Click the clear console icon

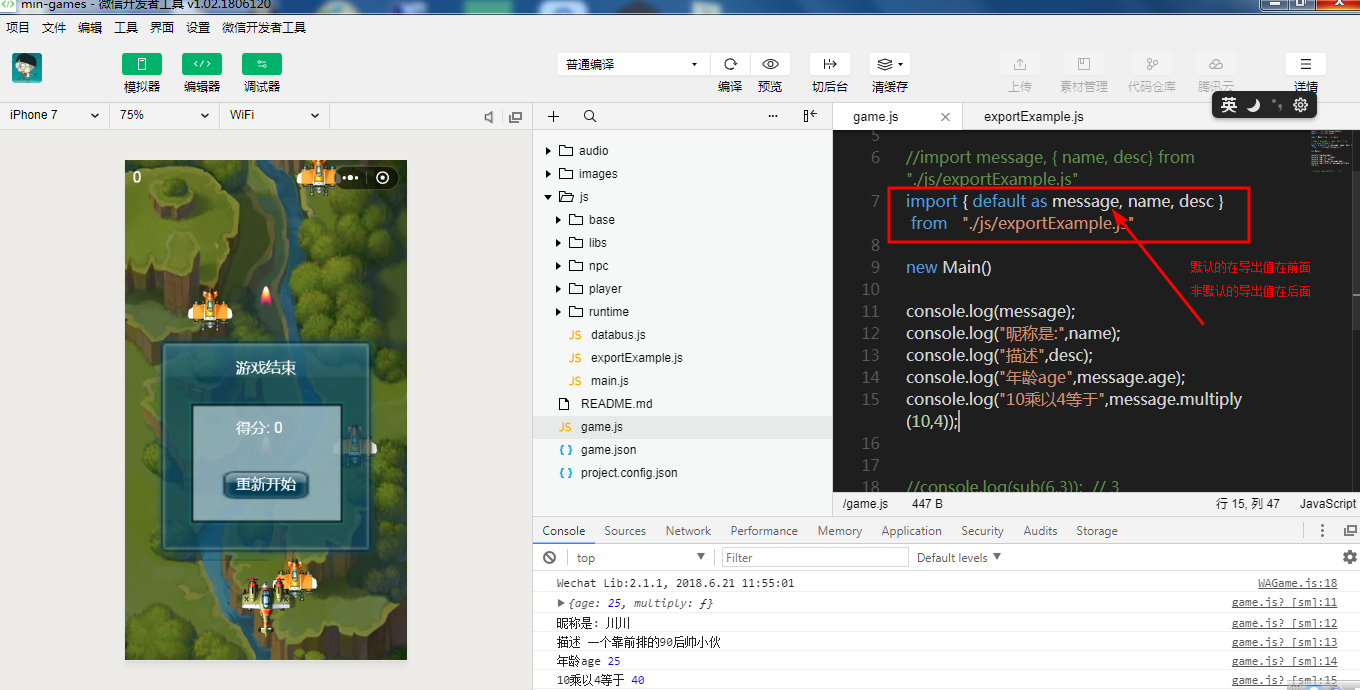click(x=549, y=557)
